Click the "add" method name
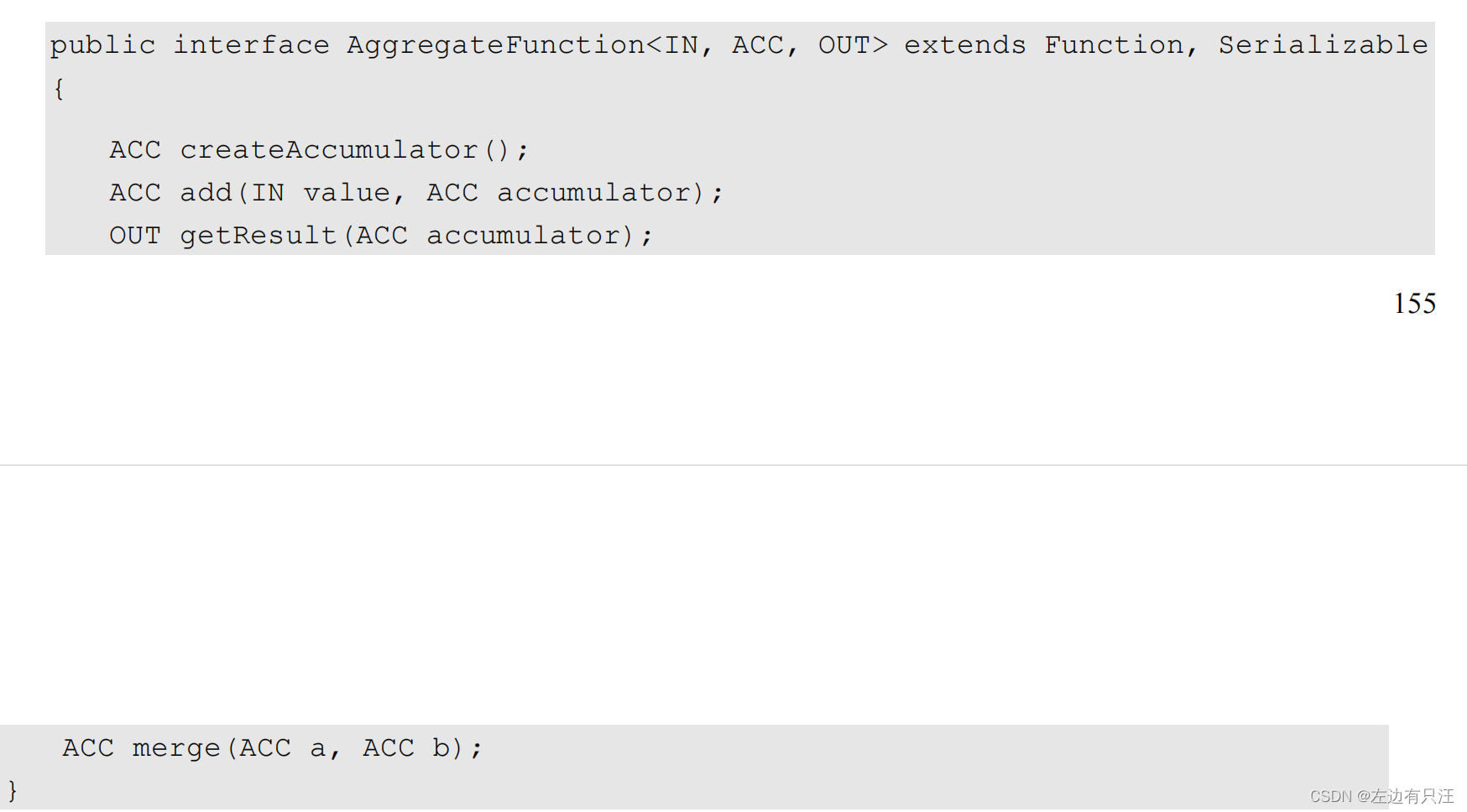 [206, 193]
